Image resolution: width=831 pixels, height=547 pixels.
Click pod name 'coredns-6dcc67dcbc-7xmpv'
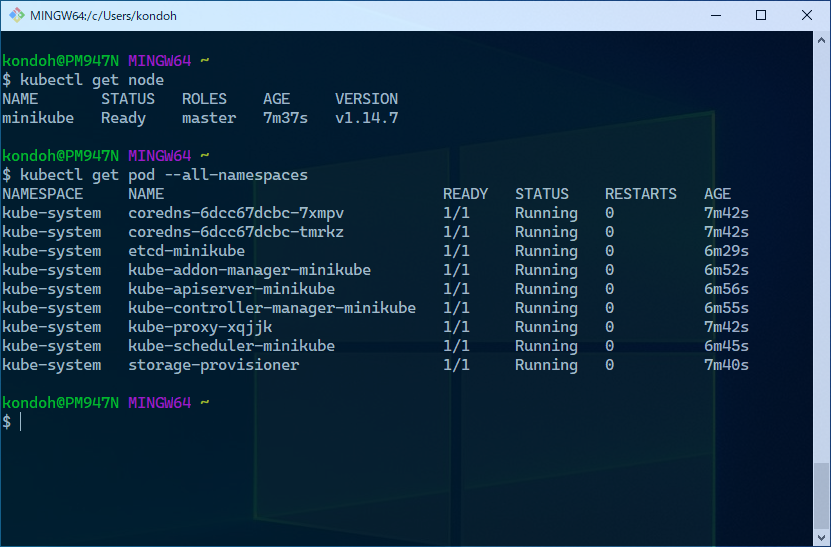[x=236, y=213]
